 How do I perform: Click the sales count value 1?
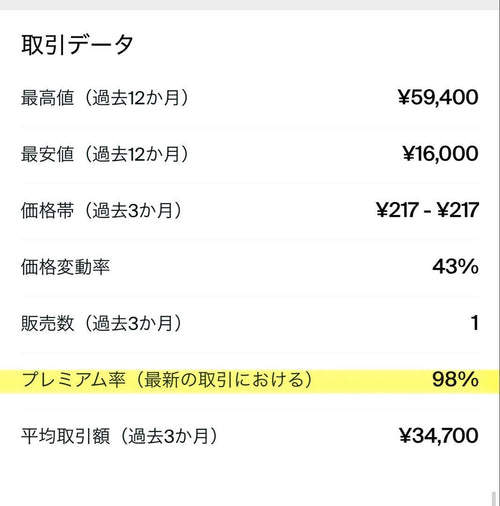[x=475, y=323]
